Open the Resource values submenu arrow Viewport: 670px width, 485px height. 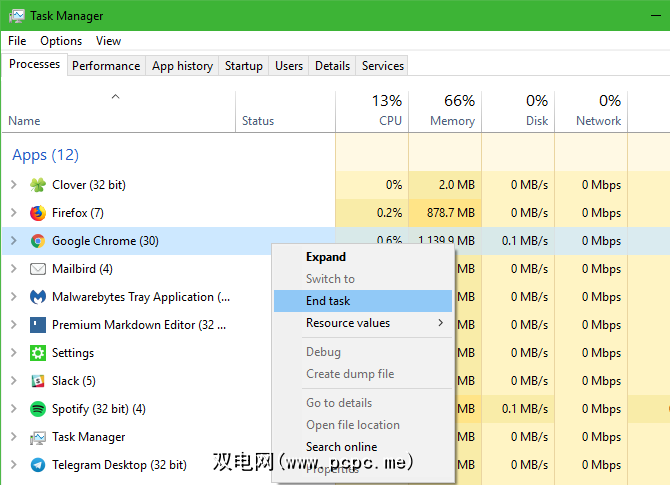[441, 323]
